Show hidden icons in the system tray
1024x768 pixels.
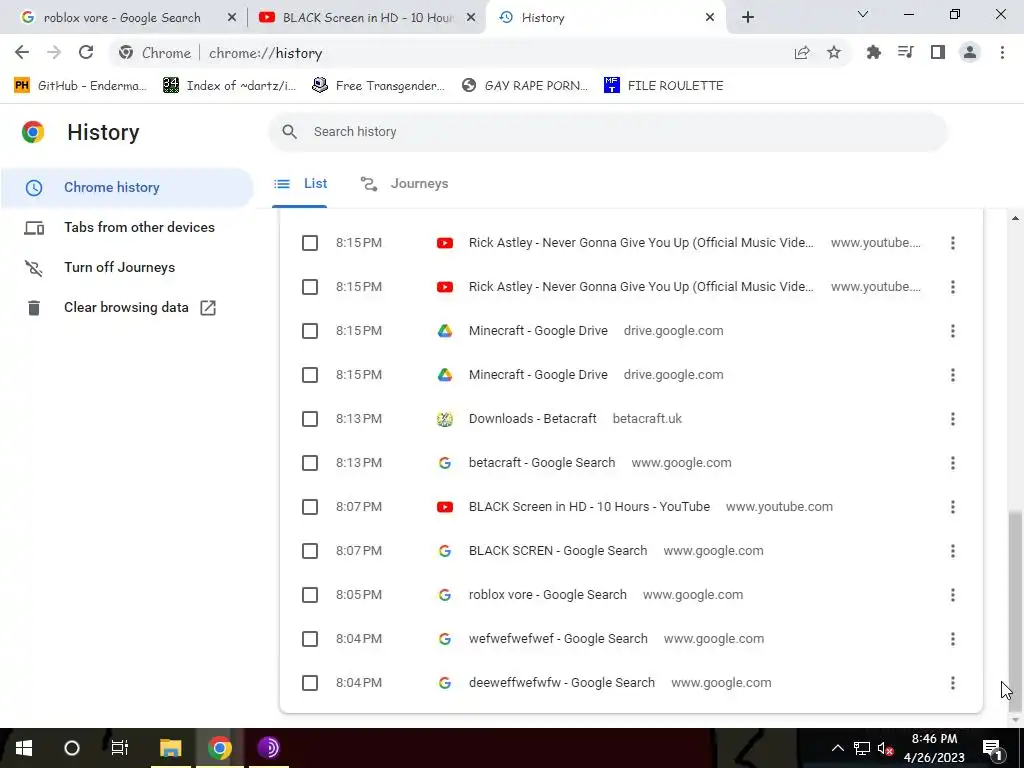(x=837, y=748)
